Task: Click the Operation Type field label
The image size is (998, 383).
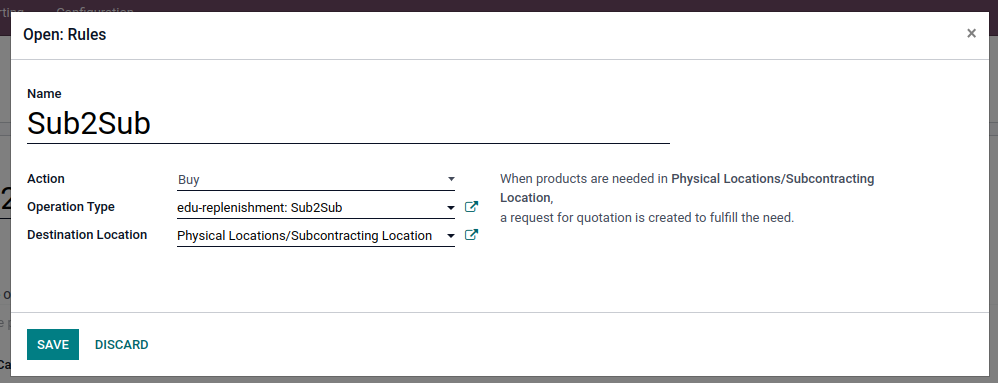Action: pos(71,207)
